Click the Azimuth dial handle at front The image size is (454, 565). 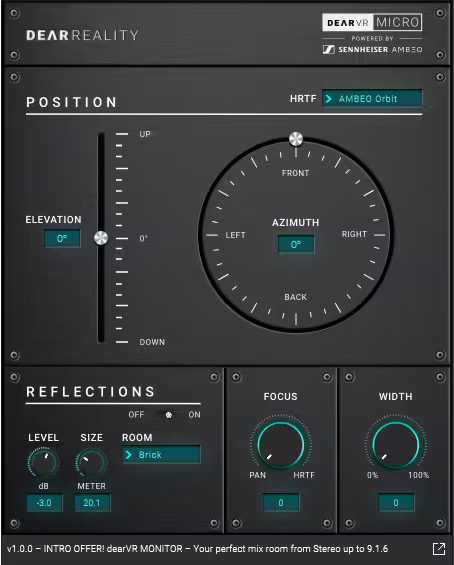point(296,139)
